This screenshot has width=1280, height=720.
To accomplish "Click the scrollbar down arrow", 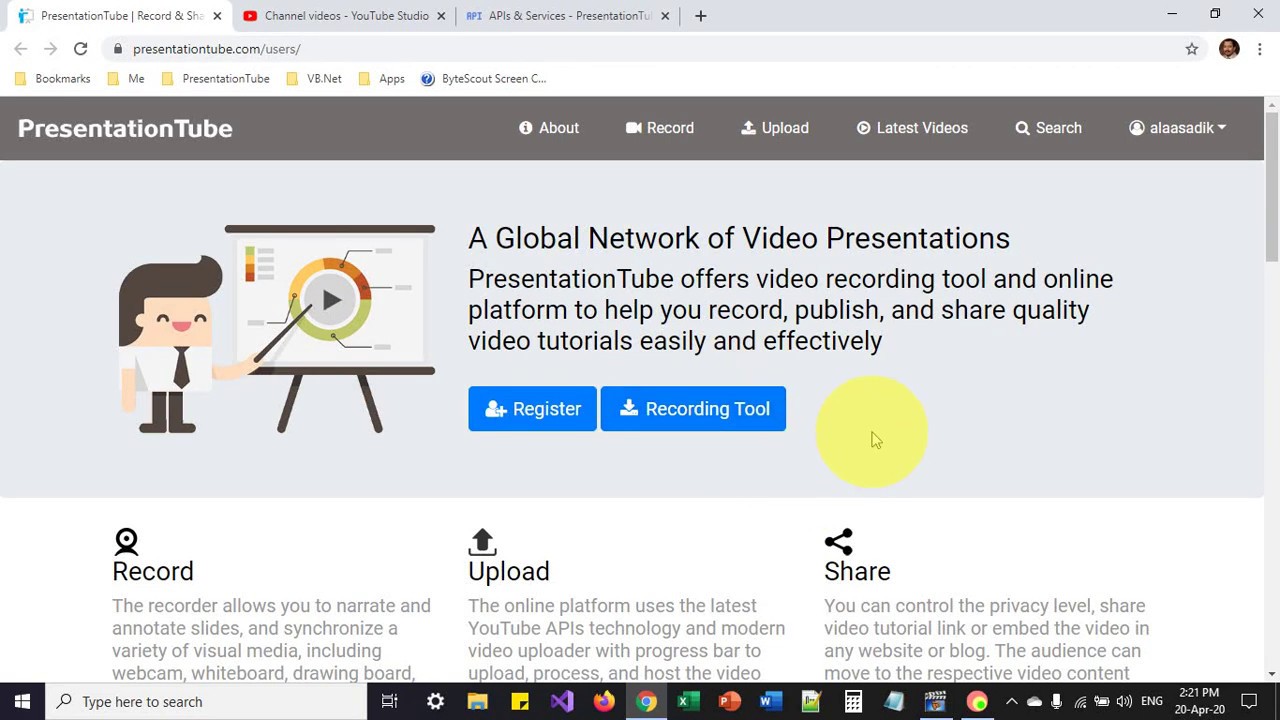I will pos(1272,674).
